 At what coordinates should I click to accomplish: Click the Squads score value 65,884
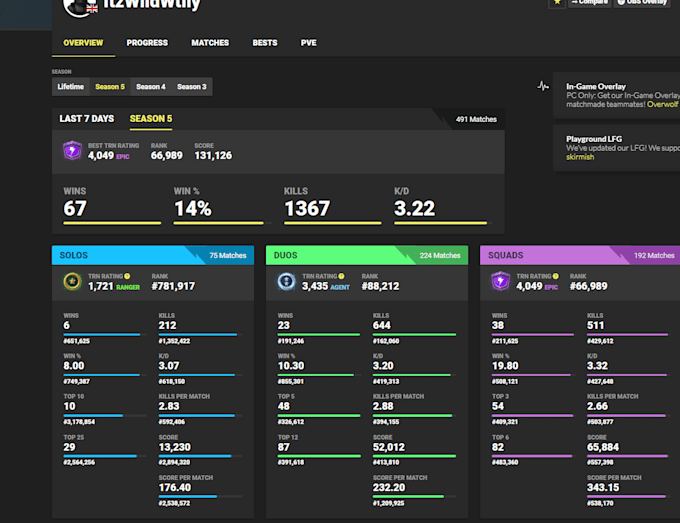[603, 448]
